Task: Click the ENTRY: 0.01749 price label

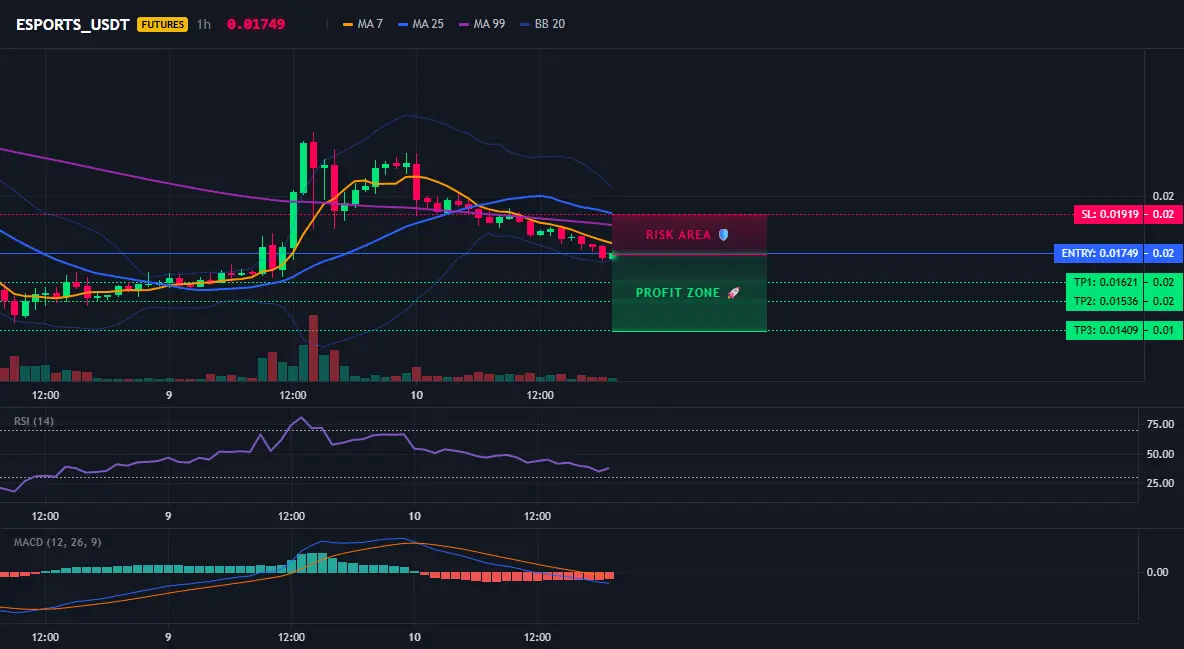Action: coord(1099,253)
